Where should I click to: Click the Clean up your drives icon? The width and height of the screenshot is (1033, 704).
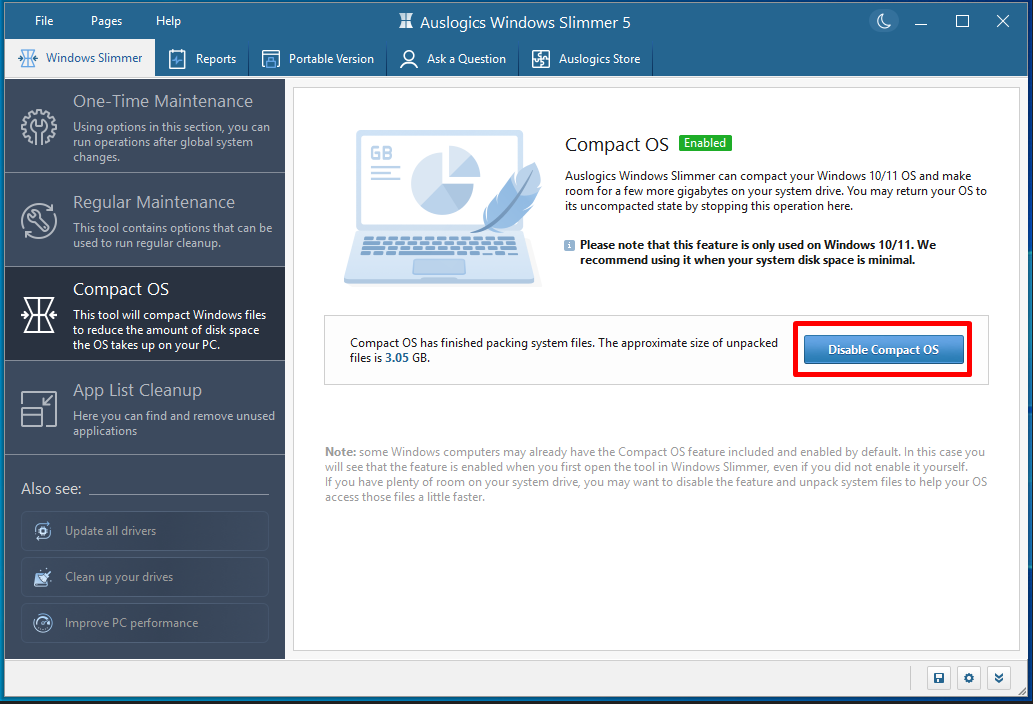(x=43, y=577)
